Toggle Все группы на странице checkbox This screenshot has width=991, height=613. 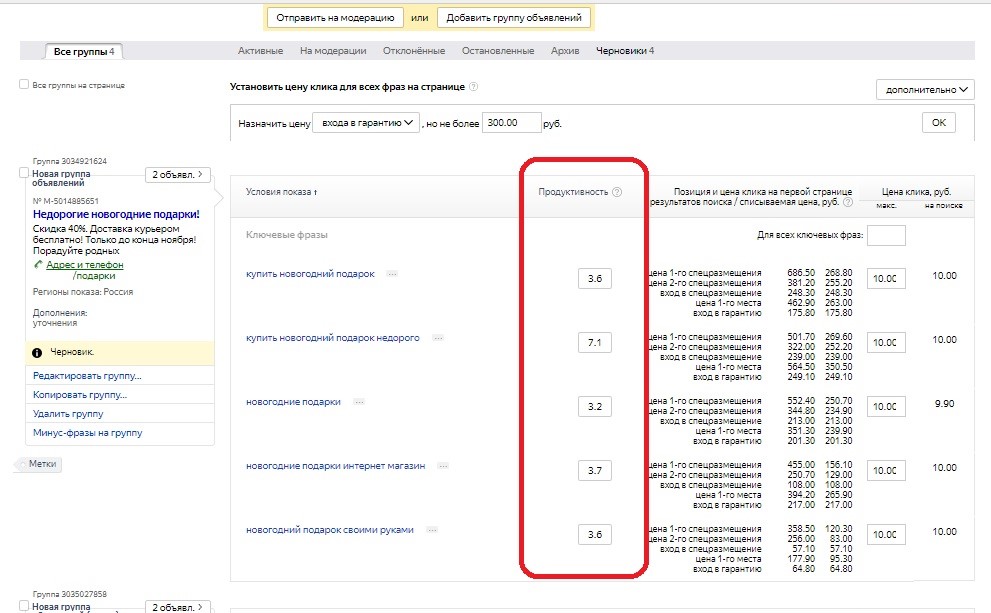[x=24, y=84]
